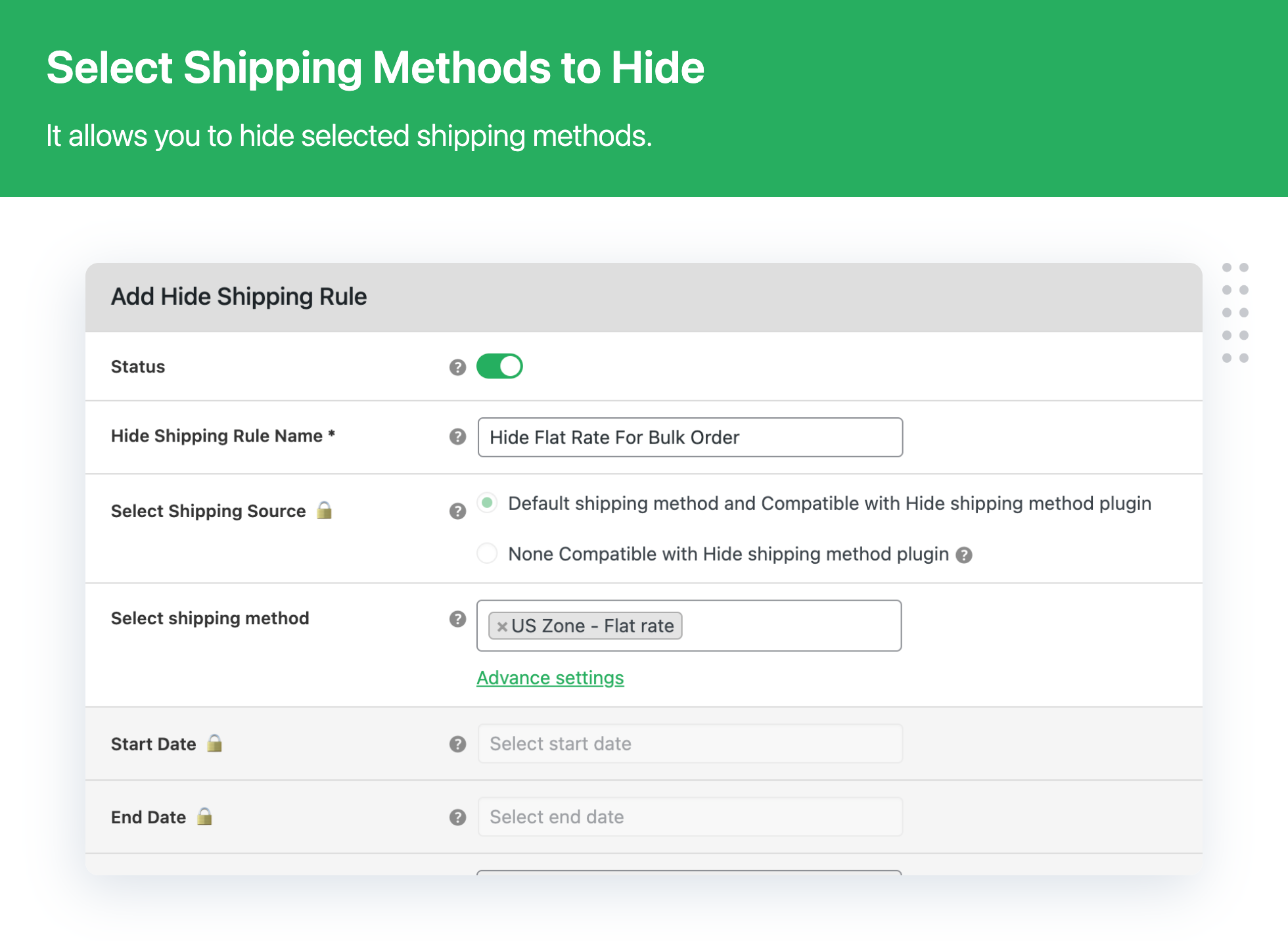Click the End Date help icon
Image resolution: width=1288 pixels, height=941 pixels.
click(x=457, y=817)
